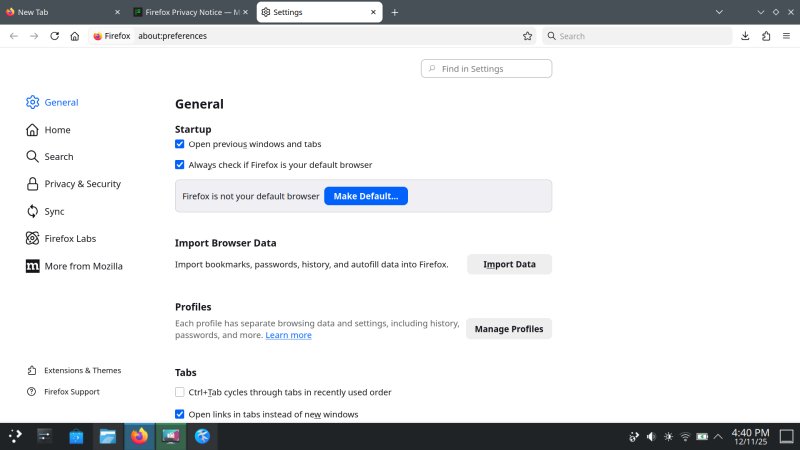Image resolution: width=800 pixels, height=450 pixels.
Task: Open the Discover store taskbar icon
Action: click(77, 436)
